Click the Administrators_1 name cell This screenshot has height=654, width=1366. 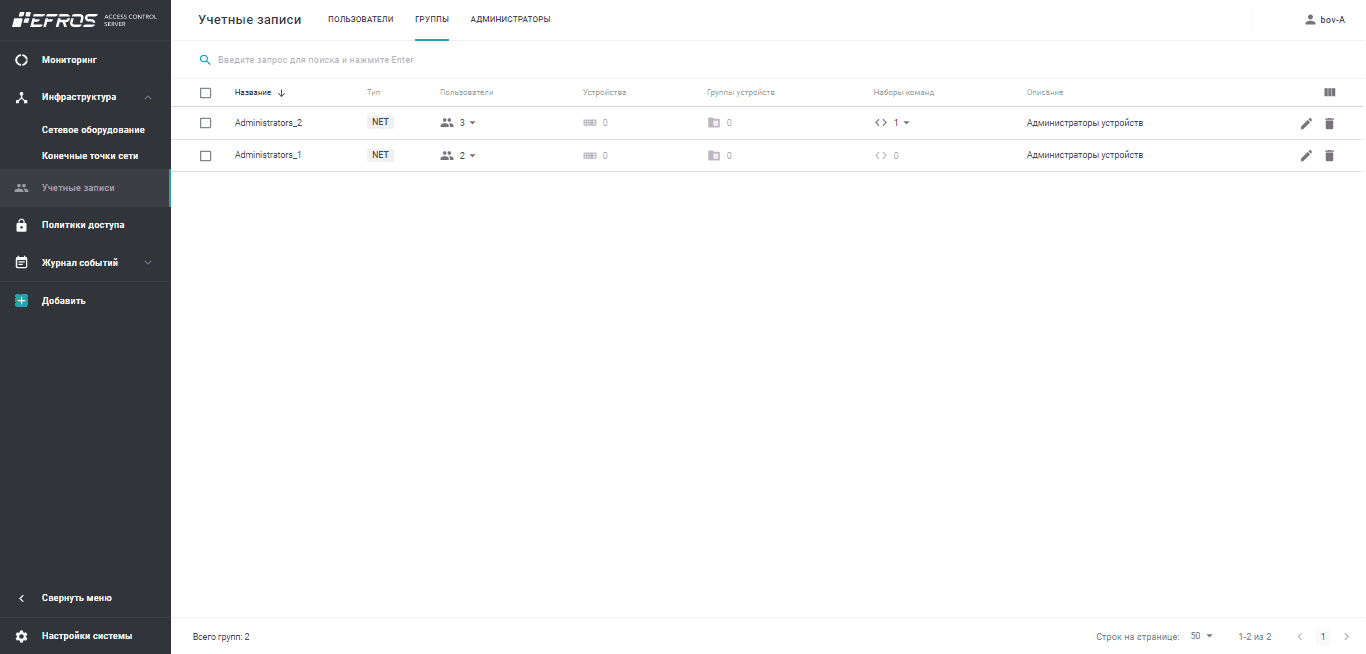pos(268,155)
